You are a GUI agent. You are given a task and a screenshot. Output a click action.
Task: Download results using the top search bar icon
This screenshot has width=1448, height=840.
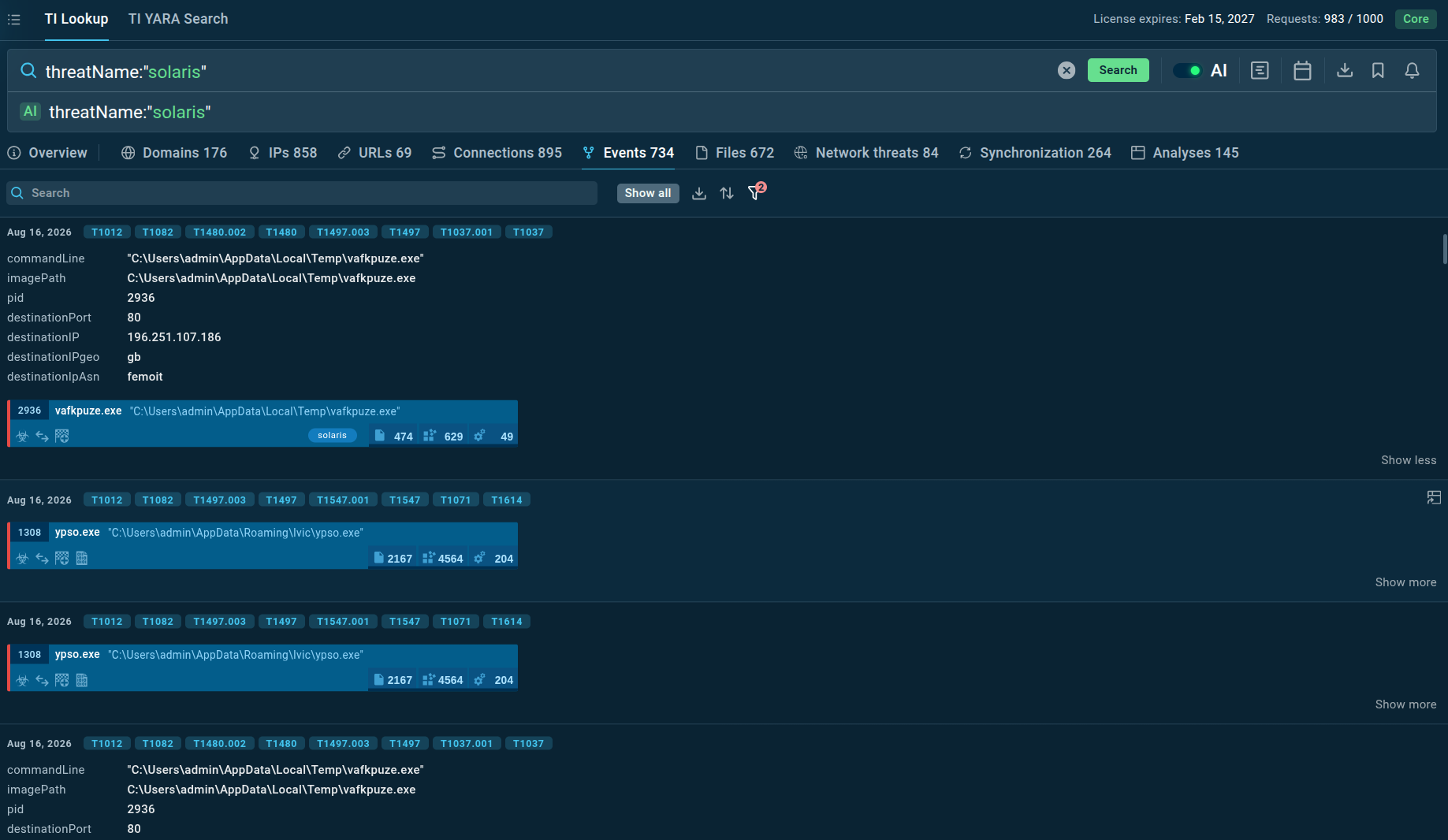tap(1345, 70)
